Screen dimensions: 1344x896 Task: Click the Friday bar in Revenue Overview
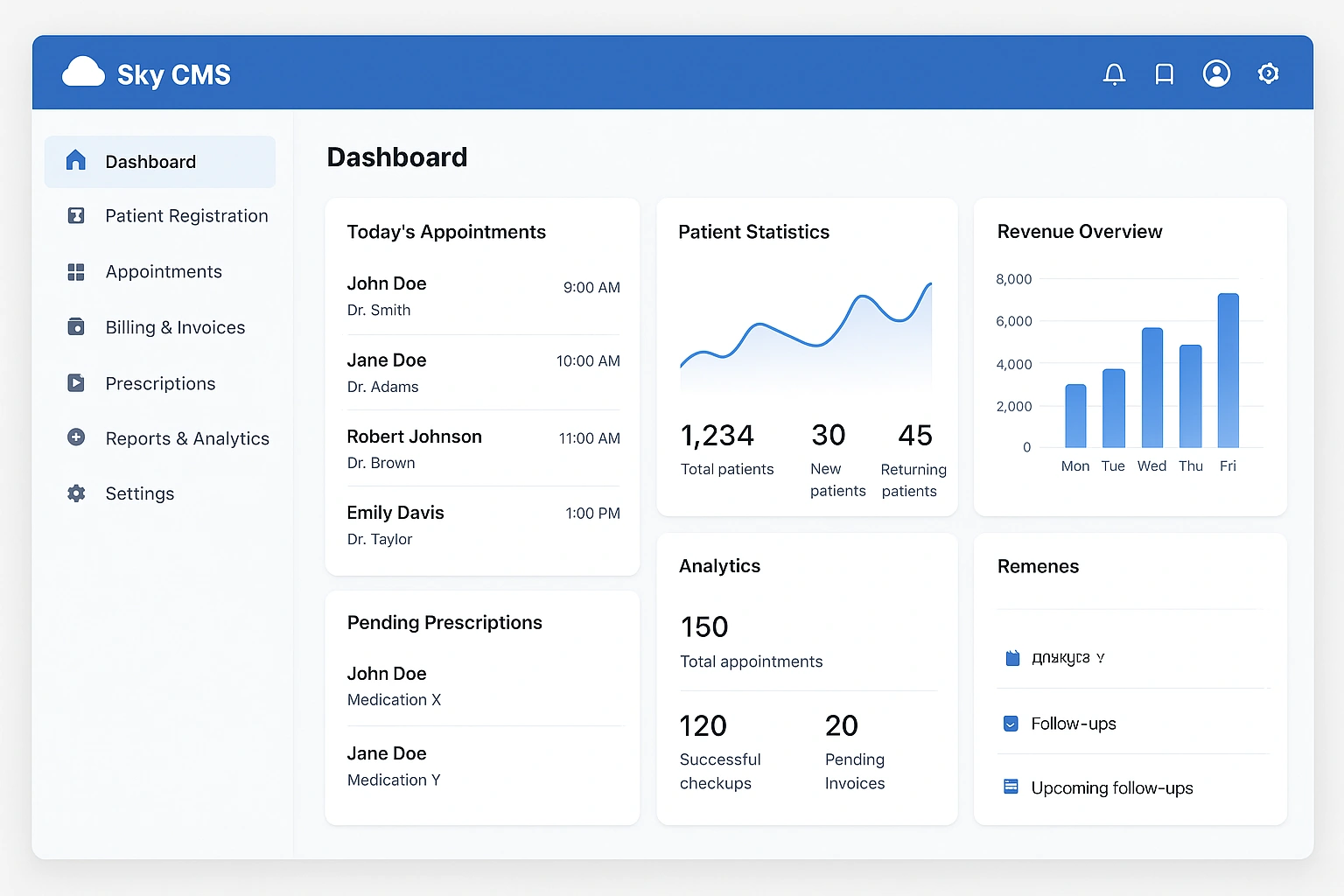(1228, 371)
